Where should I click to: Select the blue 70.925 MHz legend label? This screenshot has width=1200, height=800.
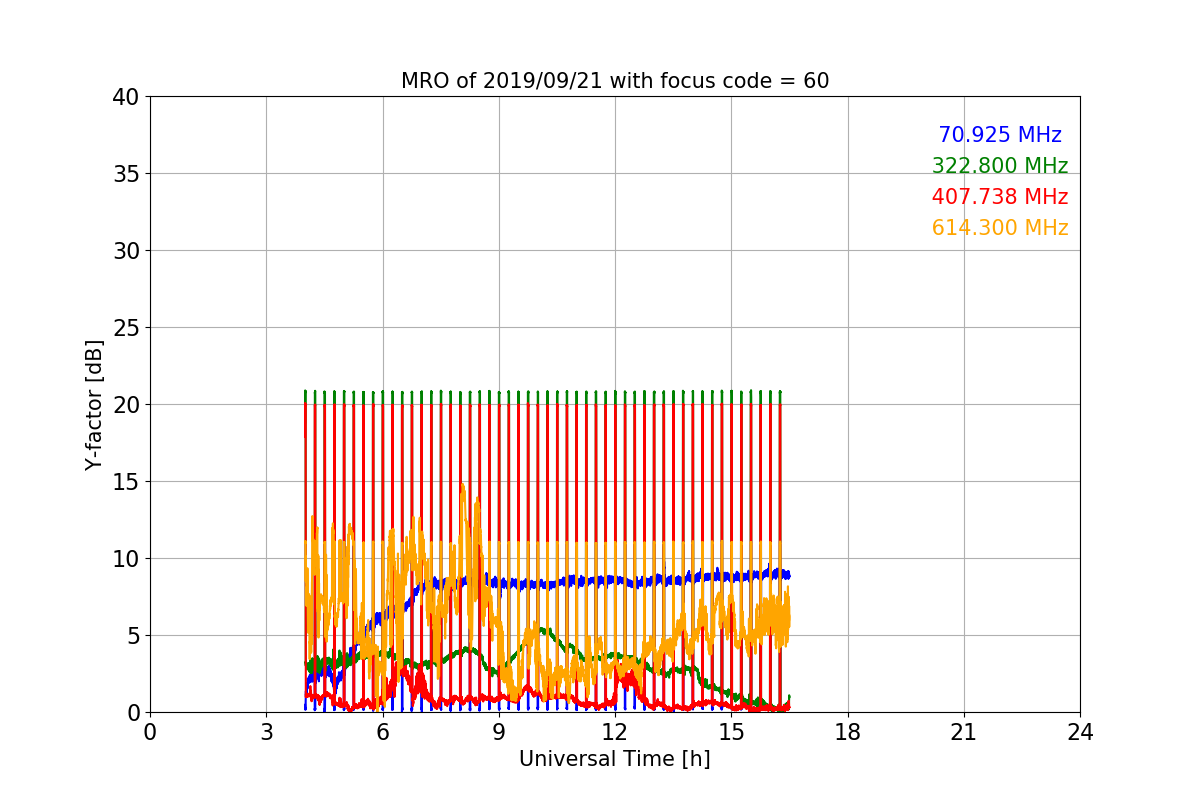1000,135
